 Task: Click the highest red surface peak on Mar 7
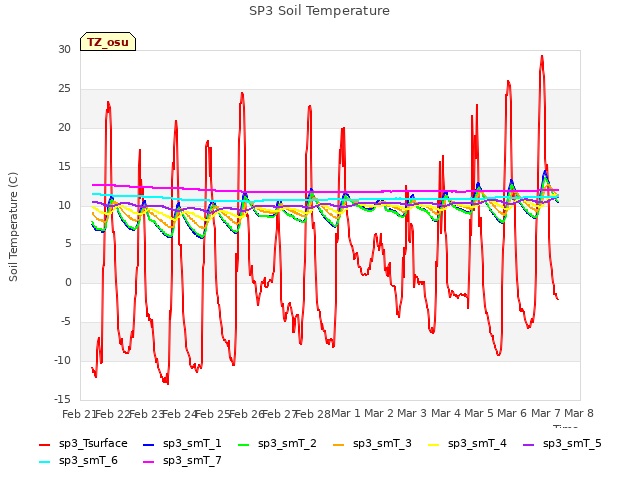[x=542, y=56]
